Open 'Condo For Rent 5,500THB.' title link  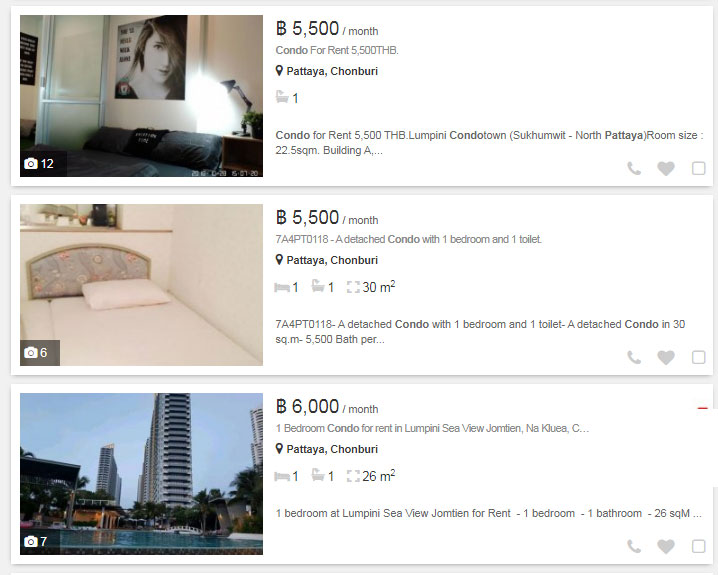pos(337,50)
